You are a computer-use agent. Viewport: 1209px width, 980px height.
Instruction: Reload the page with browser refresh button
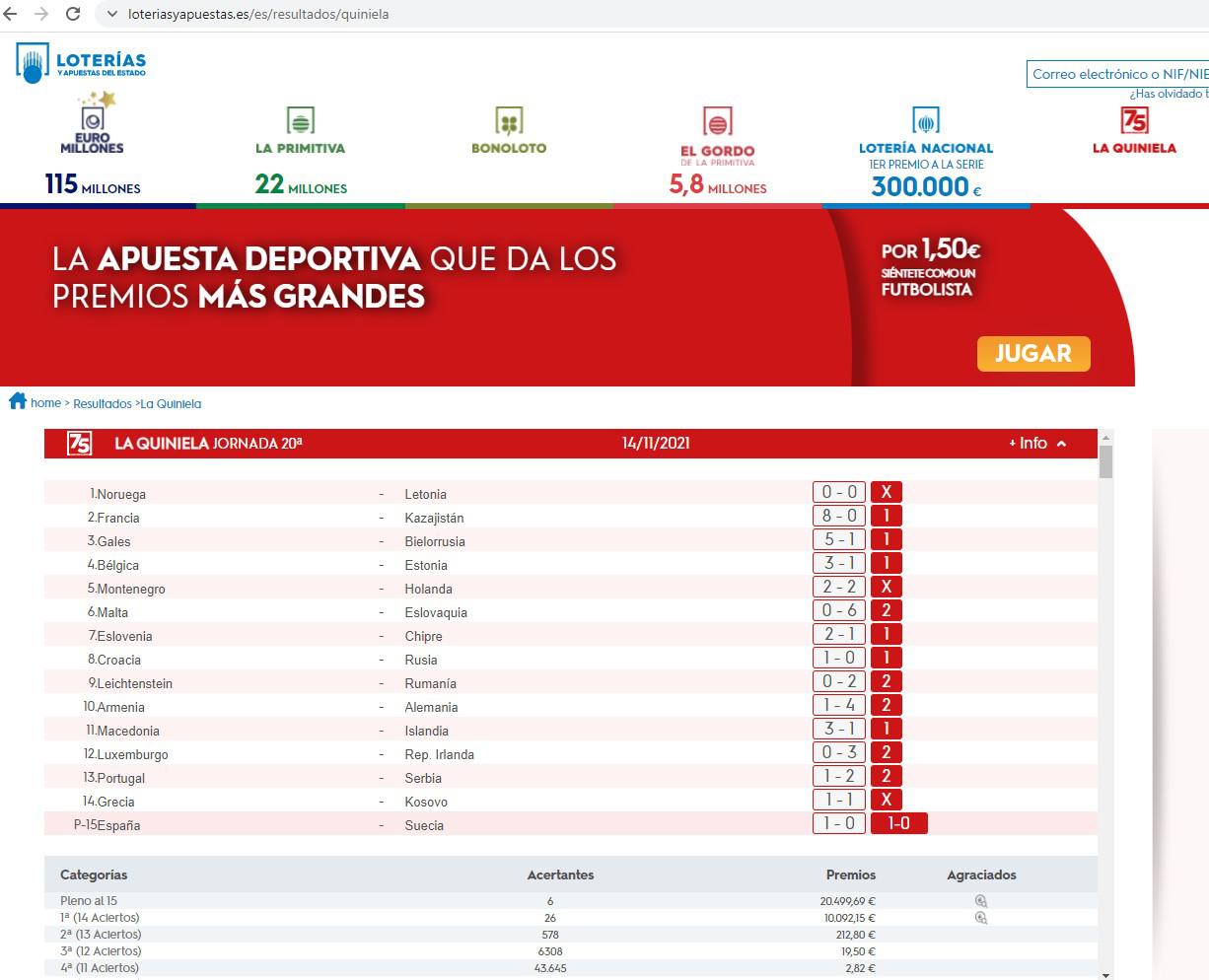click(72, 14)
